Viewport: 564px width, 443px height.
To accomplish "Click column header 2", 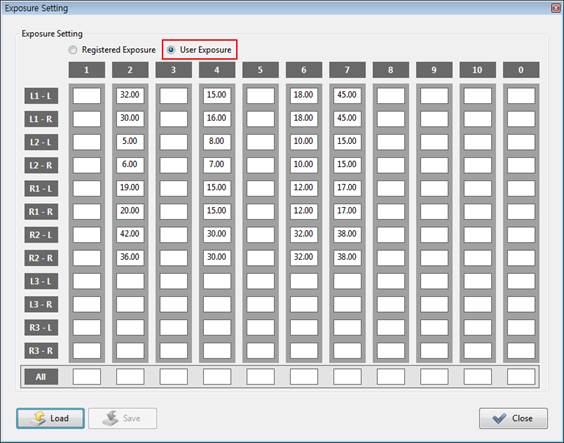I will (x=130, y=70).
